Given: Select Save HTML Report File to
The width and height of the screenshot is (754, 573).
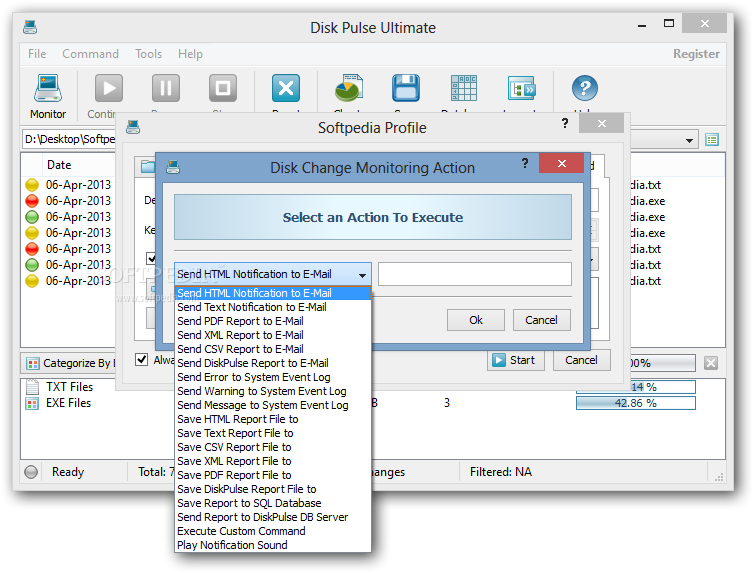Looking at the screenshot, I should tap(273, 419).
